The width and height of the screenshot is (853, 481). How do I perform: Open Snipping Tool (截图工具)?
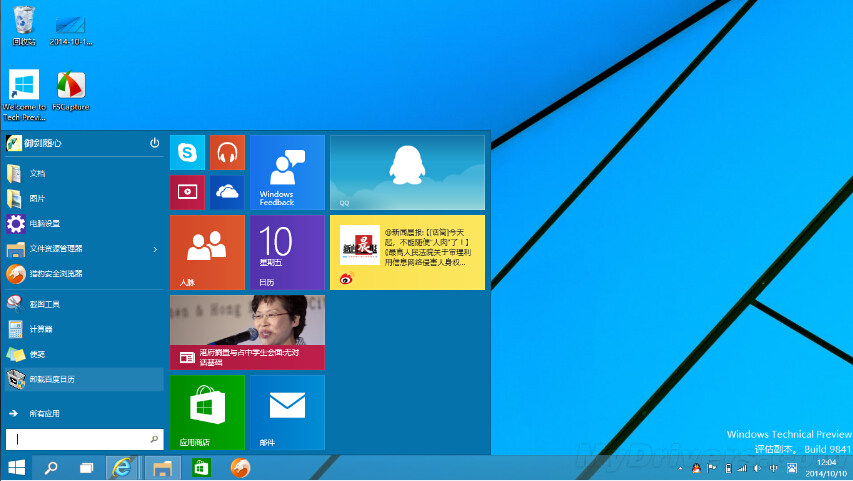[x=84, y=304]
